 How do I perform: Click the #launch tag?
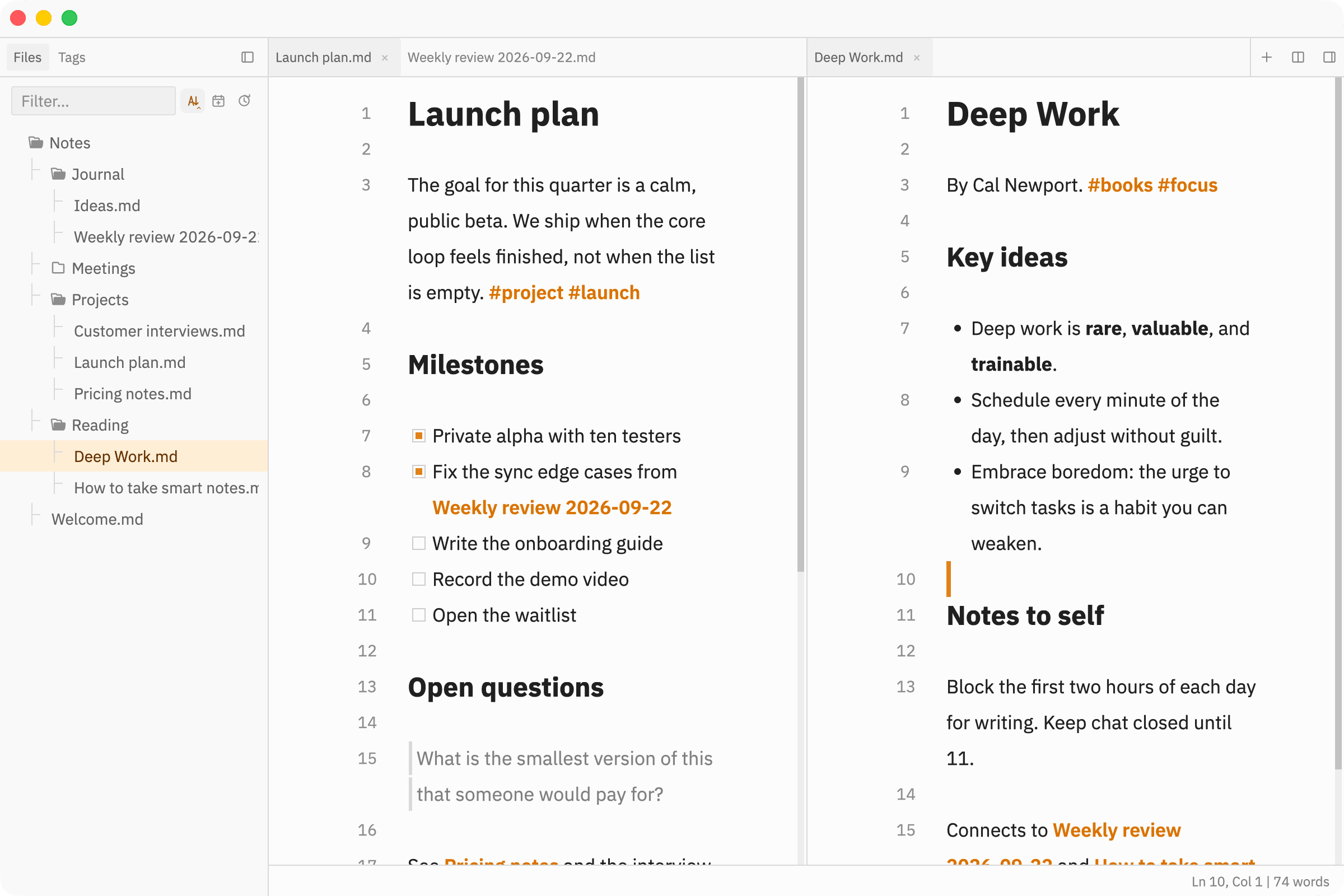tap(604, 292)
